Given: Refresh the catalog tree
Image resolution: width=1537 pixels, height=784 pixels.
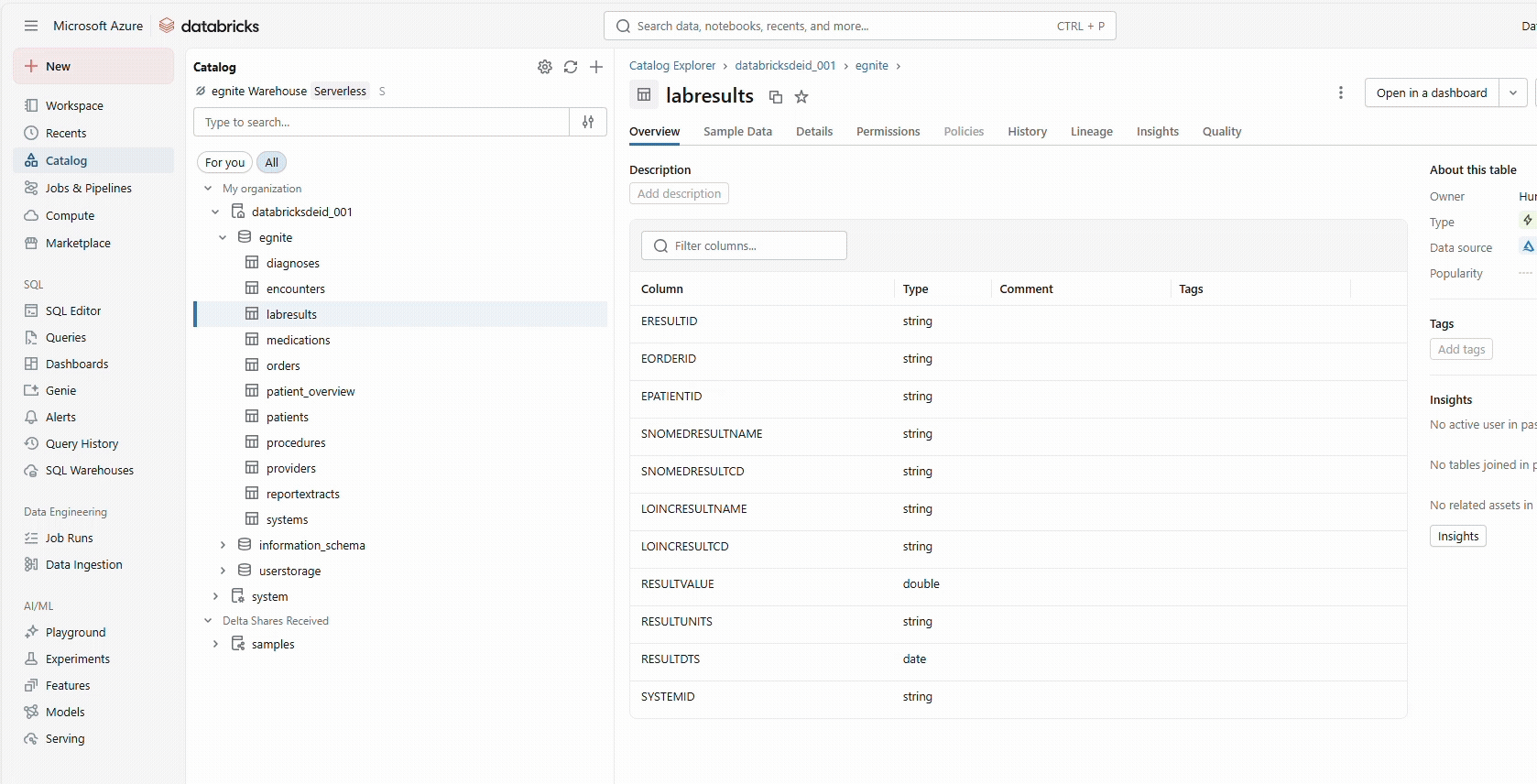Looking at the screenshot, I should 571,67.
